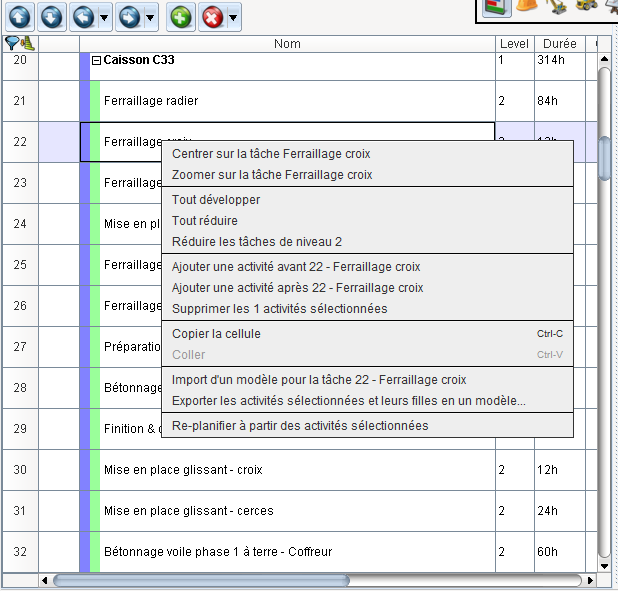Click the red delete activity button

pyautogui.click(x=212, y=17)
